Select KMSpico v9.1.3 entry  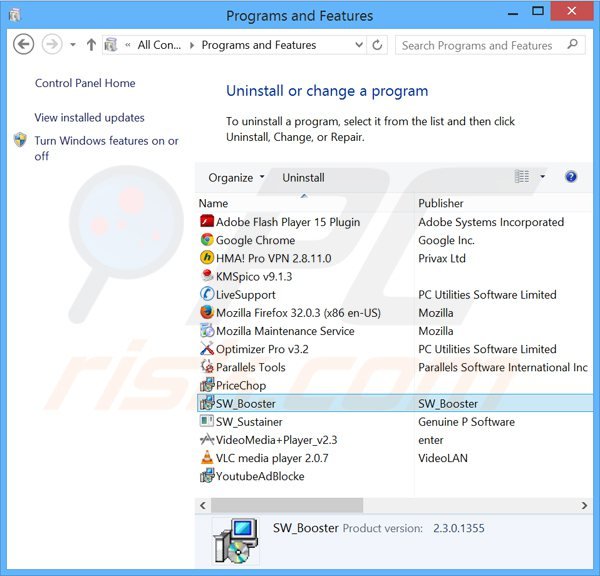point(254,276)
